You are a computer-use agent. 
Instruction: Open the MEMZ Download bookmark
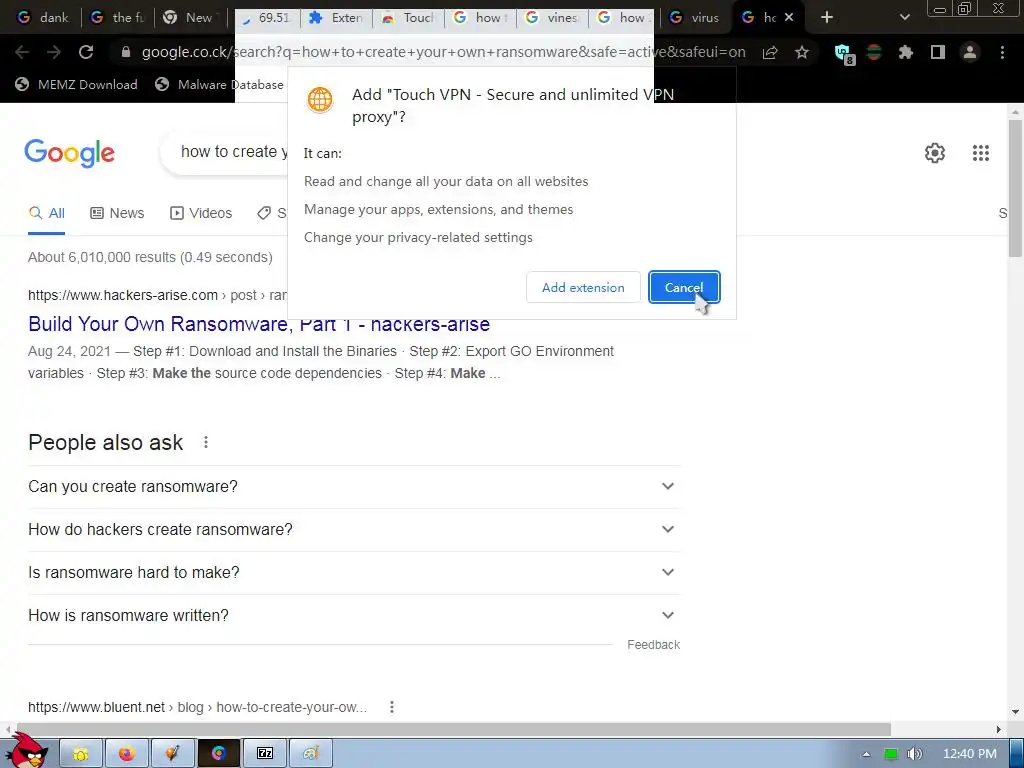point(76,84)
